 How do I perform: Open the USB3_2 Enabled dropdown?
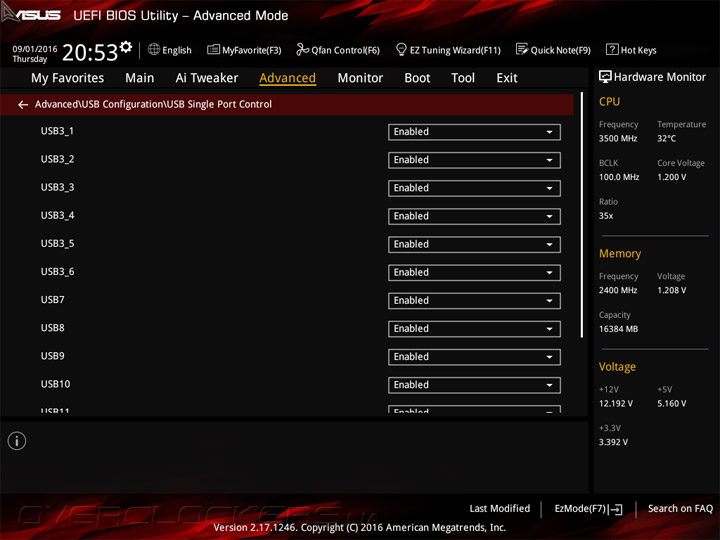[x=474, y=160]
